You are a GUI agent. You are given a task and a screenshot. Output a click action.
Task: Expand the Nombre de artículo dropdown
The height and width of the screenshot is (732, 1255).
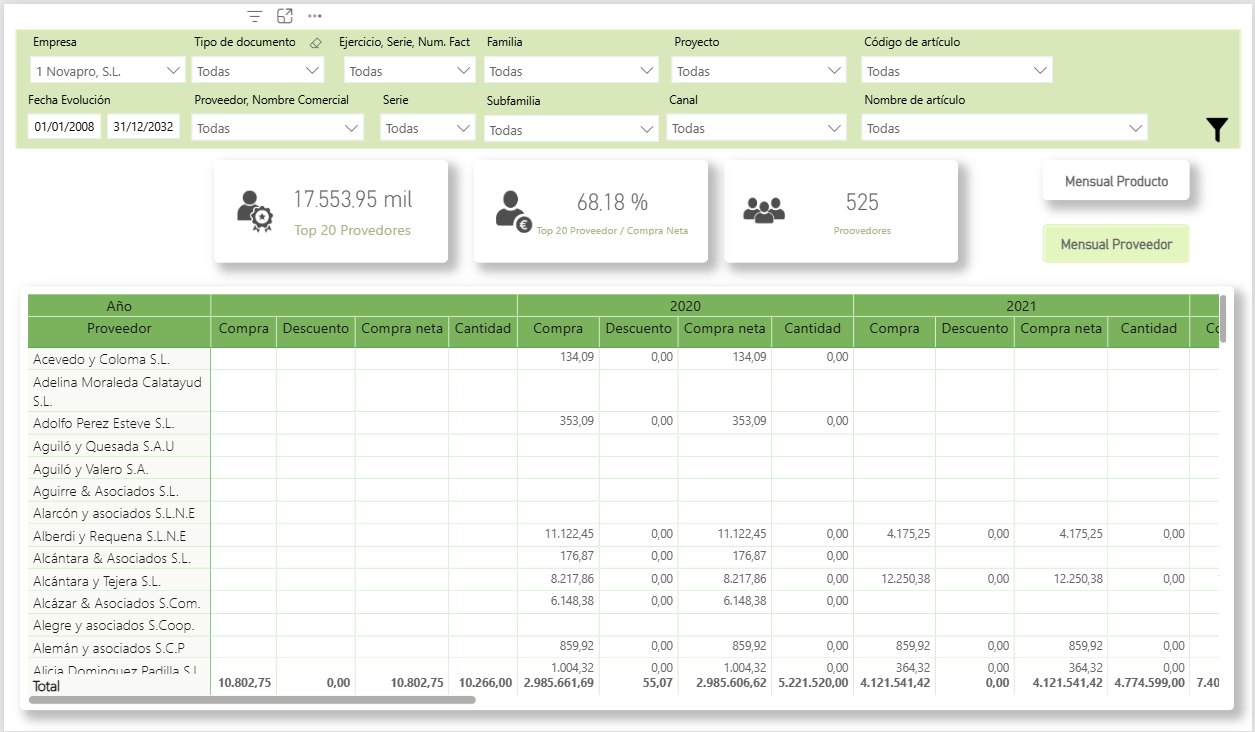pos(1135,128)
